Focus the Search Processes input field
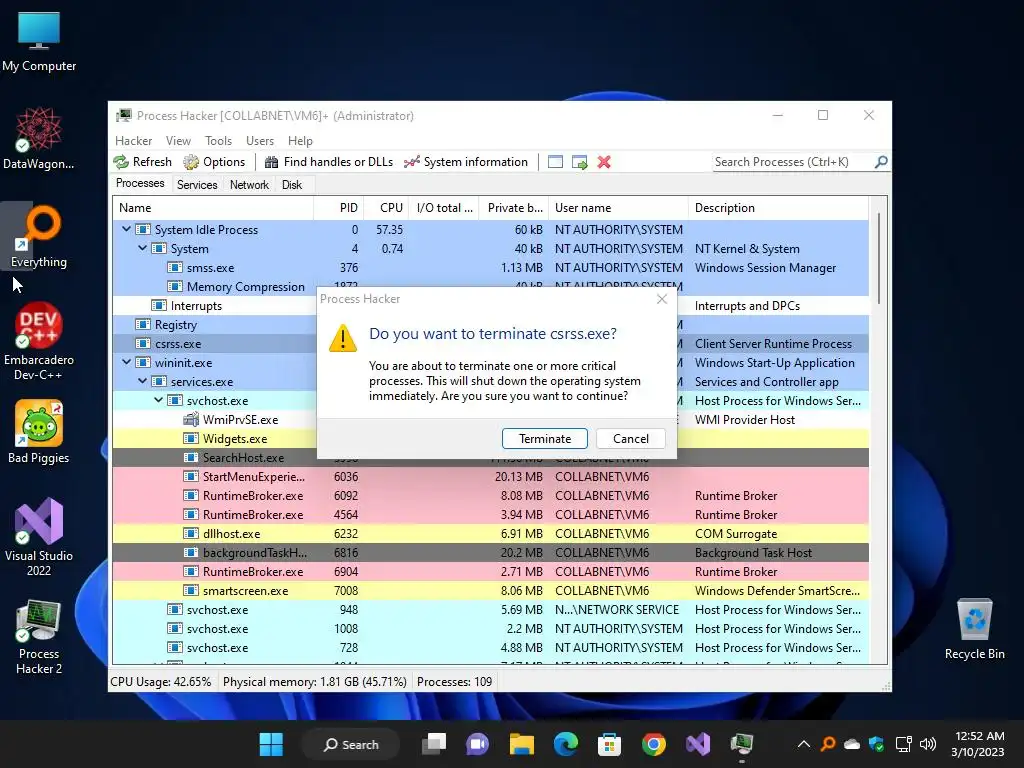Image resolution: width=1024 pixels, height=768 pixels. pyautogui.click(x=792, y=162)
